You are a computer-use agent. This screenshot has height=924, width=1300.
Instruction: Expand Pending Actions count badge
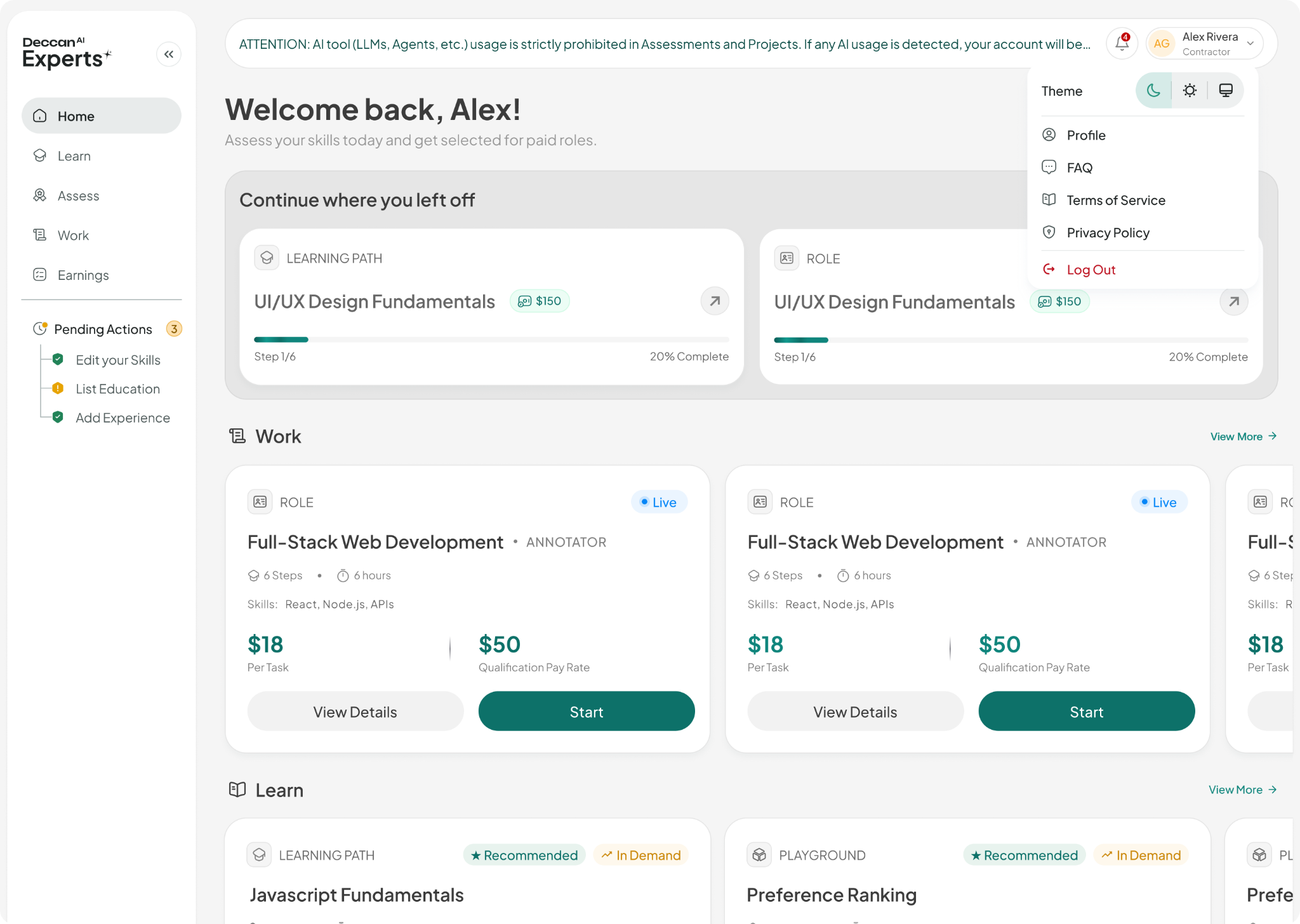pos(174,329)
